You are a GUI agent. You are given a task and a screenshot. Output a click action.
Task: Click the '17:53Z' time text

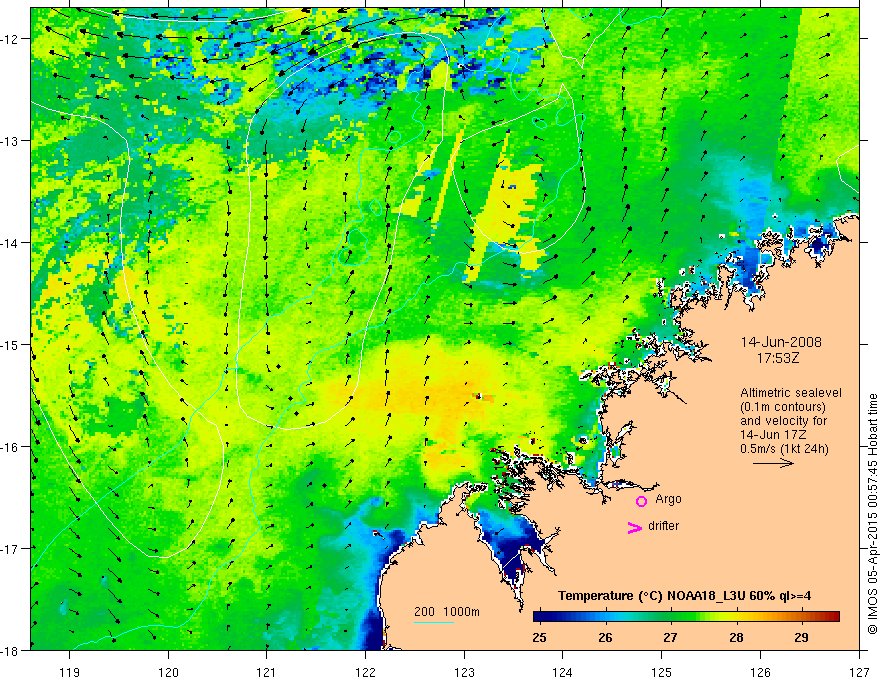(778, 357)
